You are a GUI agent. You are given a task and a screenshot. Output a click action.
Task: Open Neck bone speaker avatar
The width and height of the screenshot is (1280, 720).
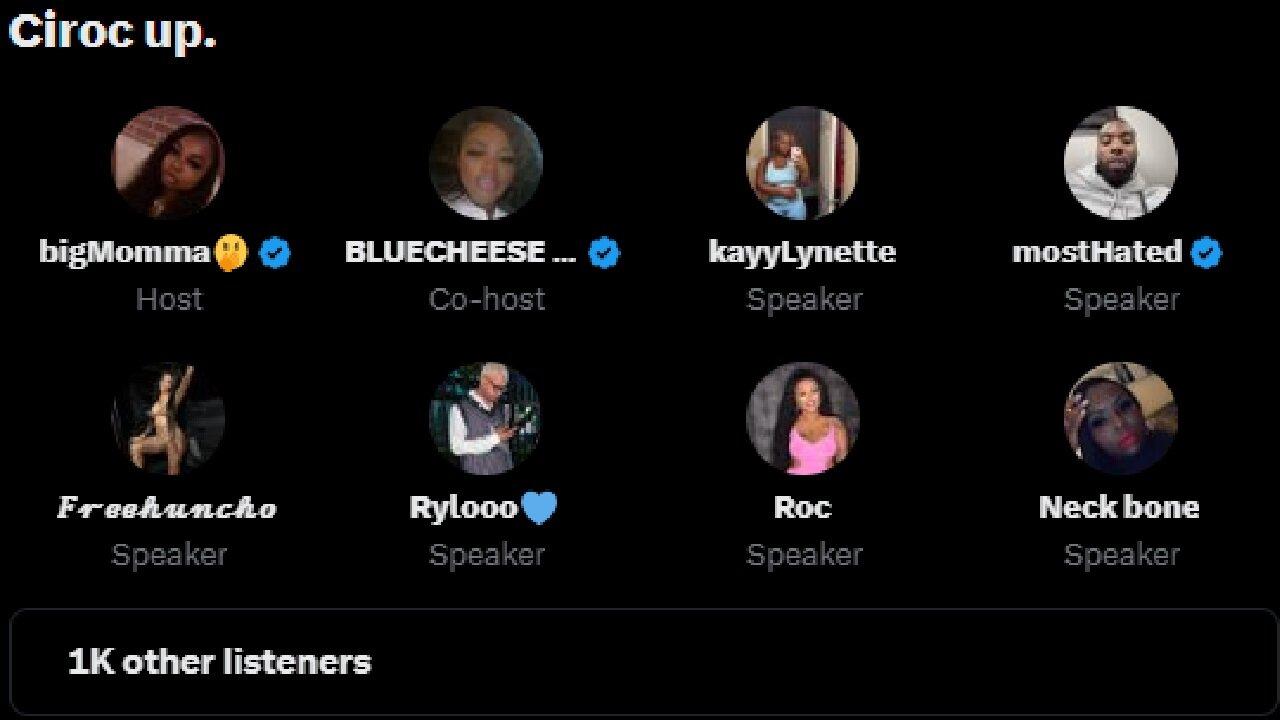pyautogui.click(x=1120, y=418)
